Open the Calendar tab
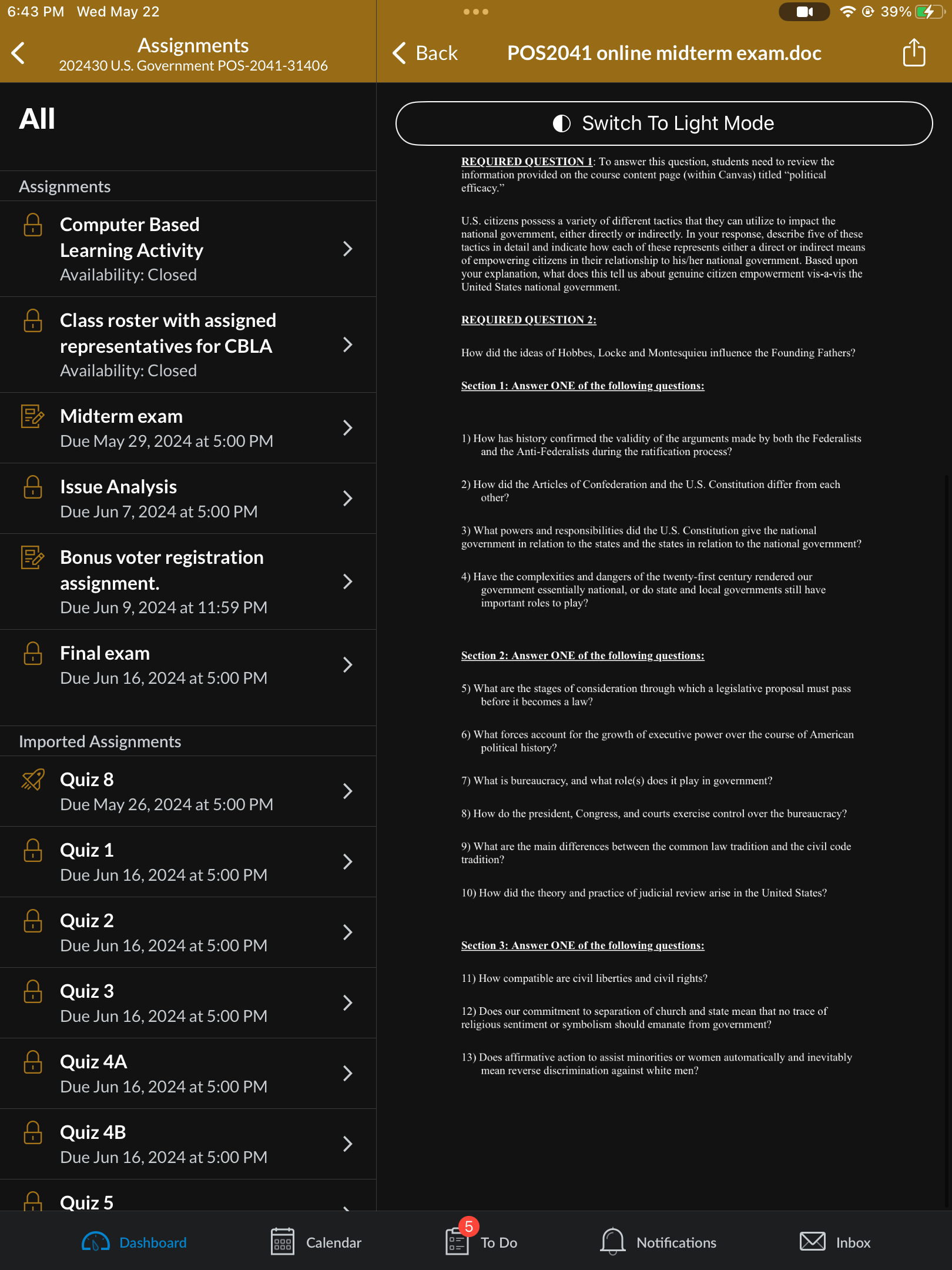 coord(316,1242)
